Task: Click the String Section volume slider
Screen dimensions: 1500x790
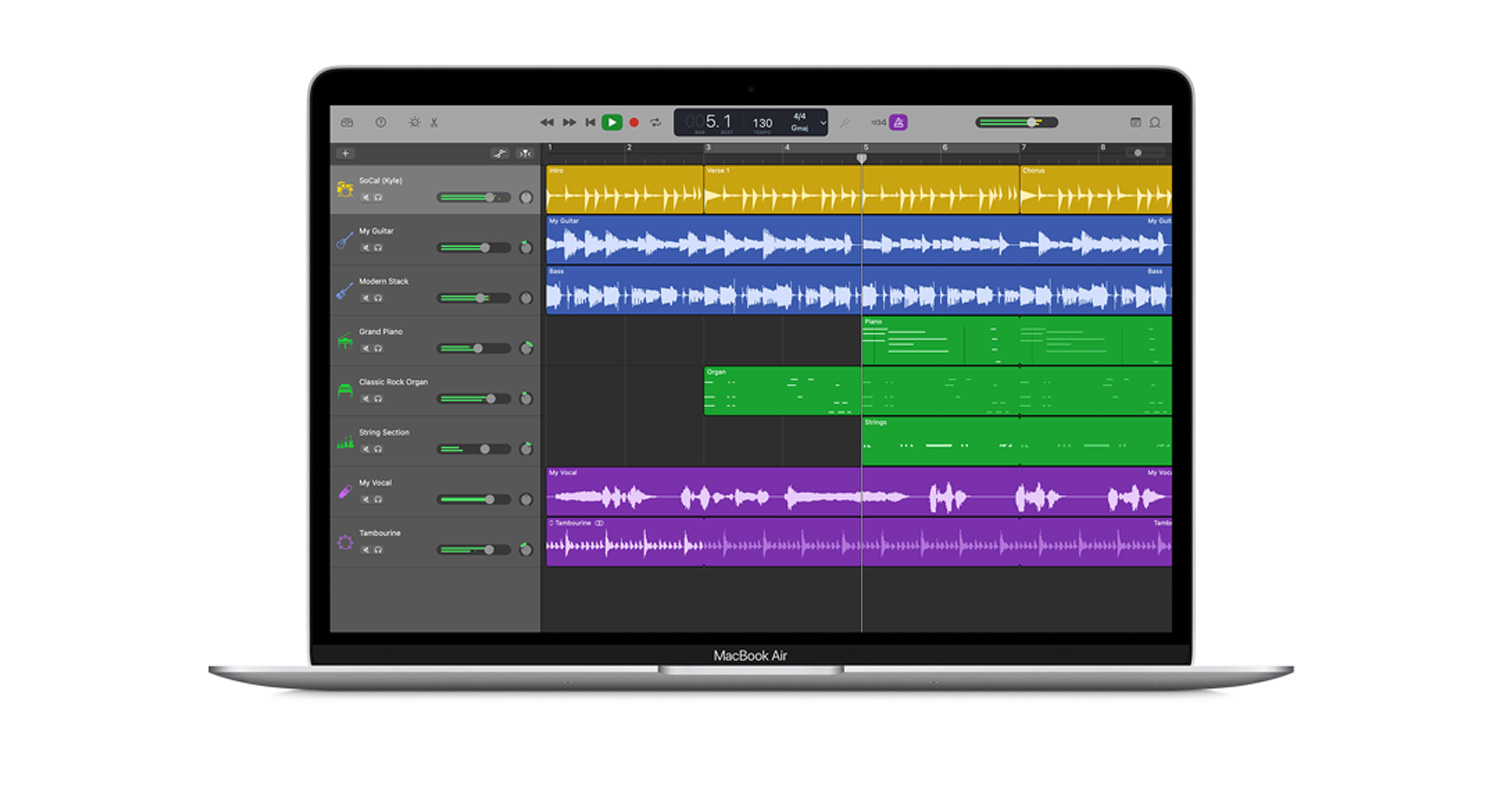Action: tap(473, 449)
